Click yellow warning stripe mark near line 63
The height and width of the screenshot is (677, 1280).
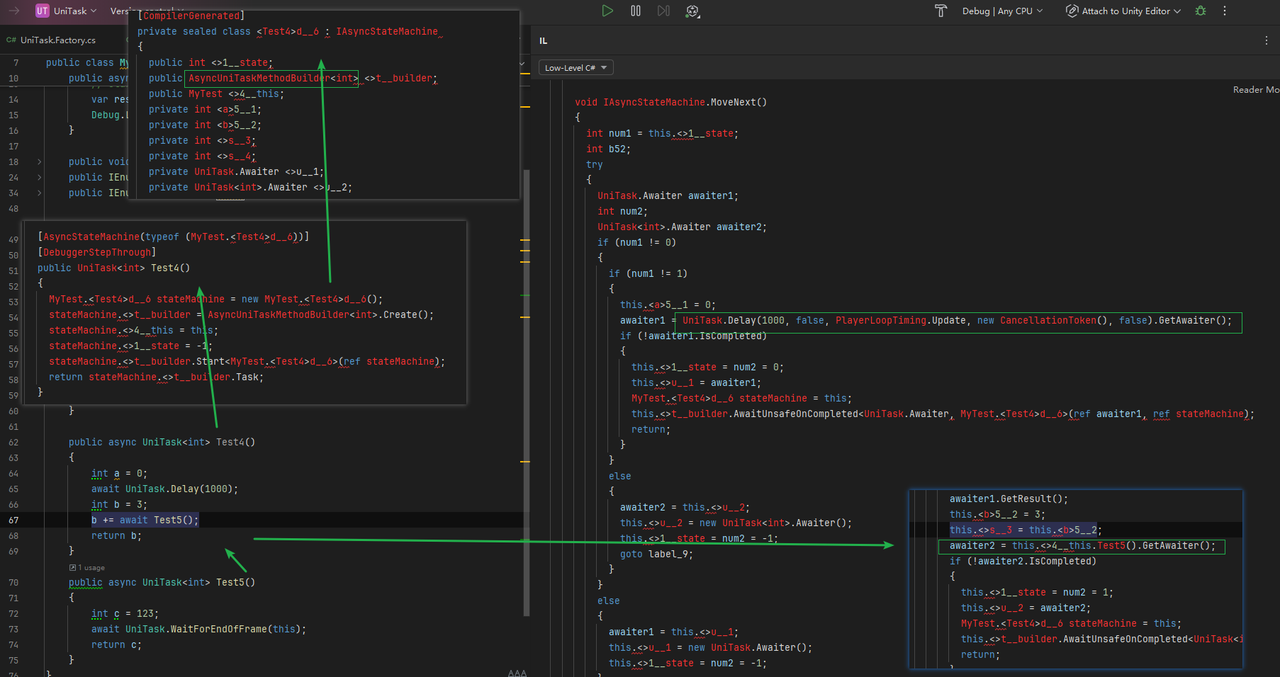527,462
